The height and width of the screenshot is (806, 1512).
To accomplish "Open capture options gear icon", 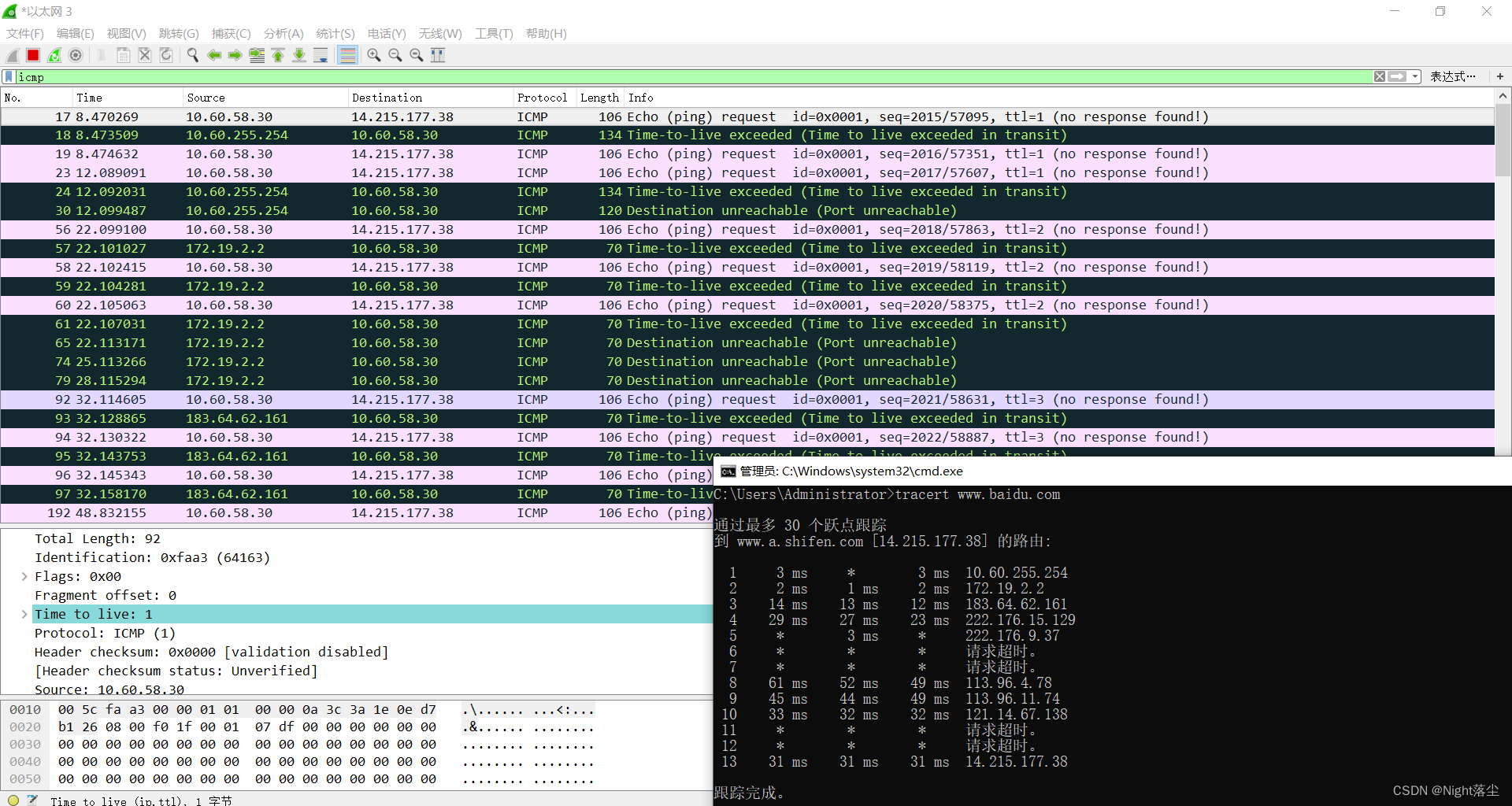I will click(x=76, y=55).
